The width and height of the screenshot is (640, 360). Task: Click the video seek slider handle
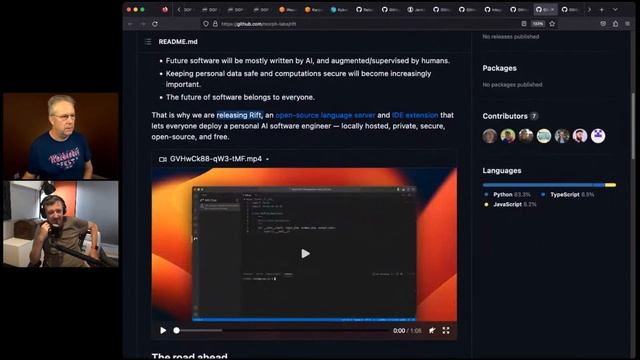click(176, 330)
